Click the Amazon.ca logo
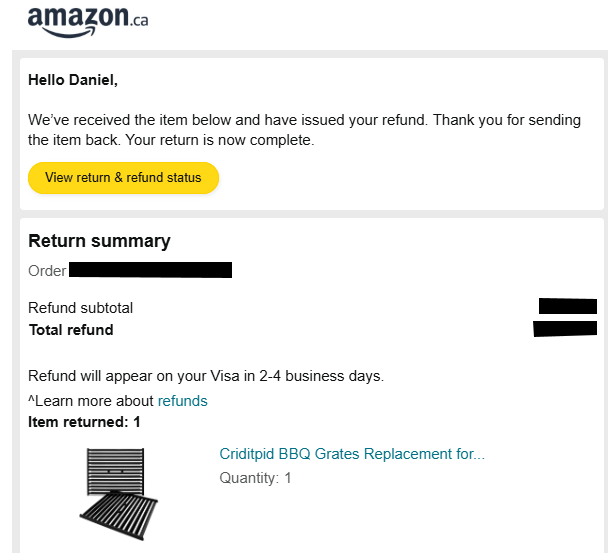The image size is (608, 553). coord(88,20)
